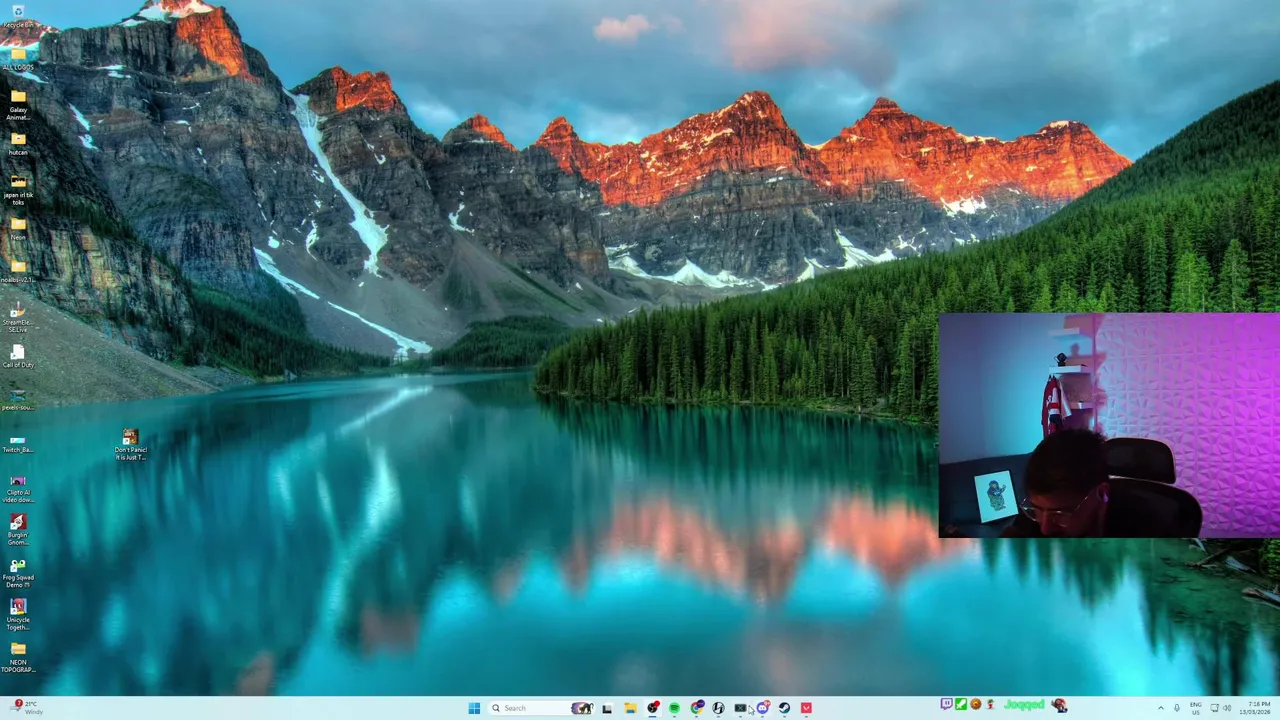Select the Recycle Bin desktop icon
Image resolution: width=1280 pixels, height=720 pixels.
(x=17, y=16)
